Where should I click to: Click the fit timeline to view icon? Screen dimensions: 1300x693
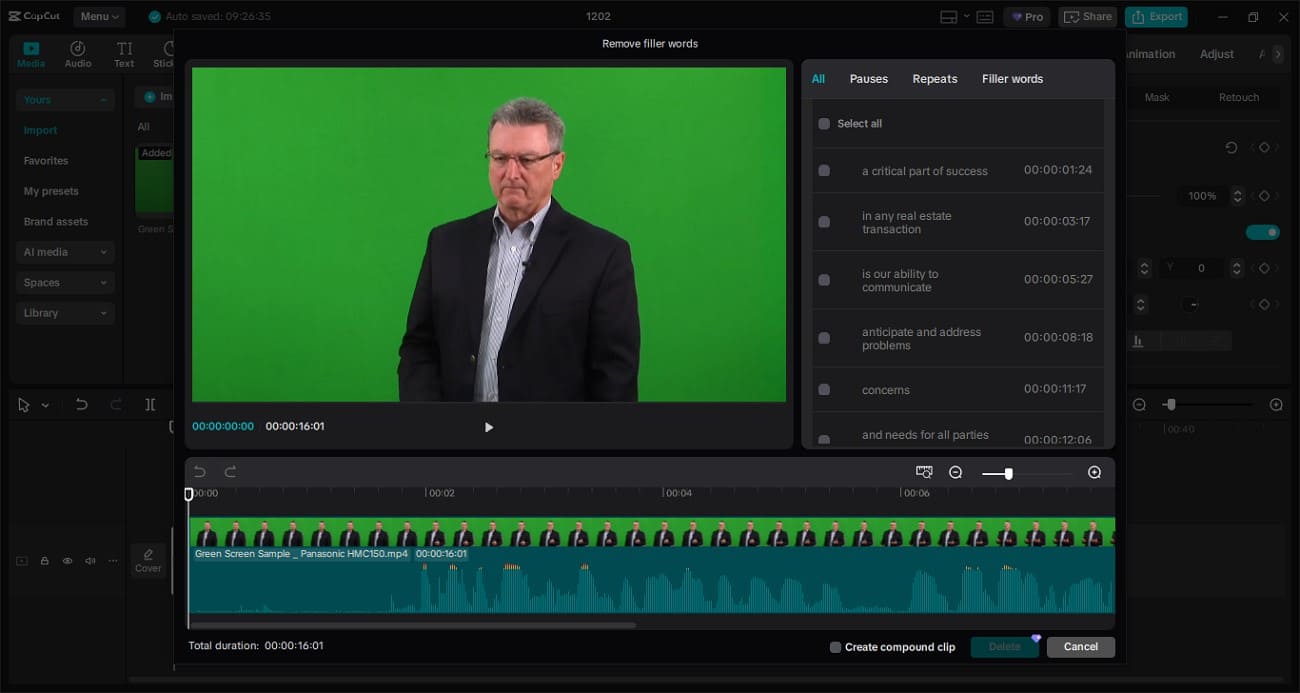pyautogui.click(x=924, y=472)
